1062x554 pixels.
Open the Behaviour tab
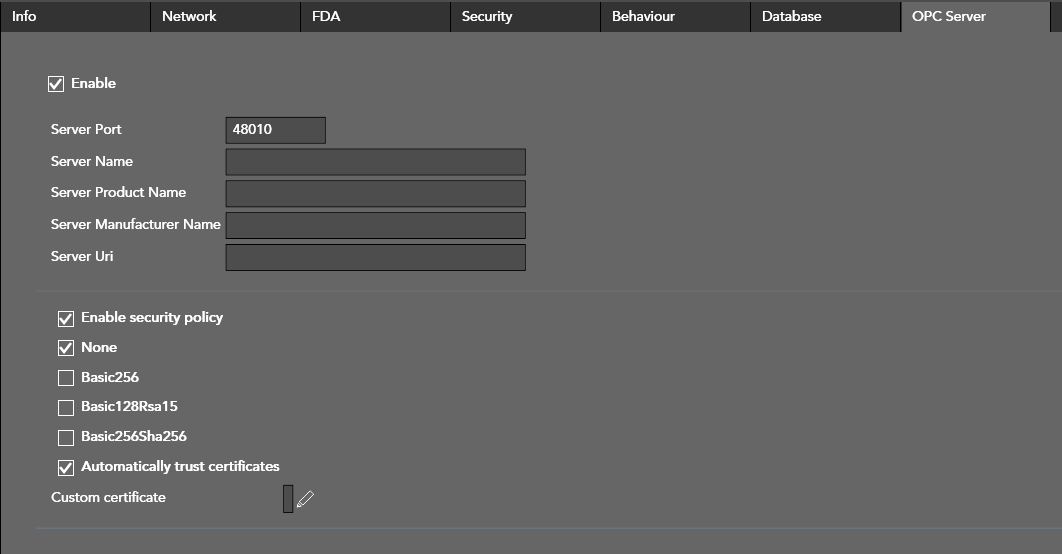point(675,16)
